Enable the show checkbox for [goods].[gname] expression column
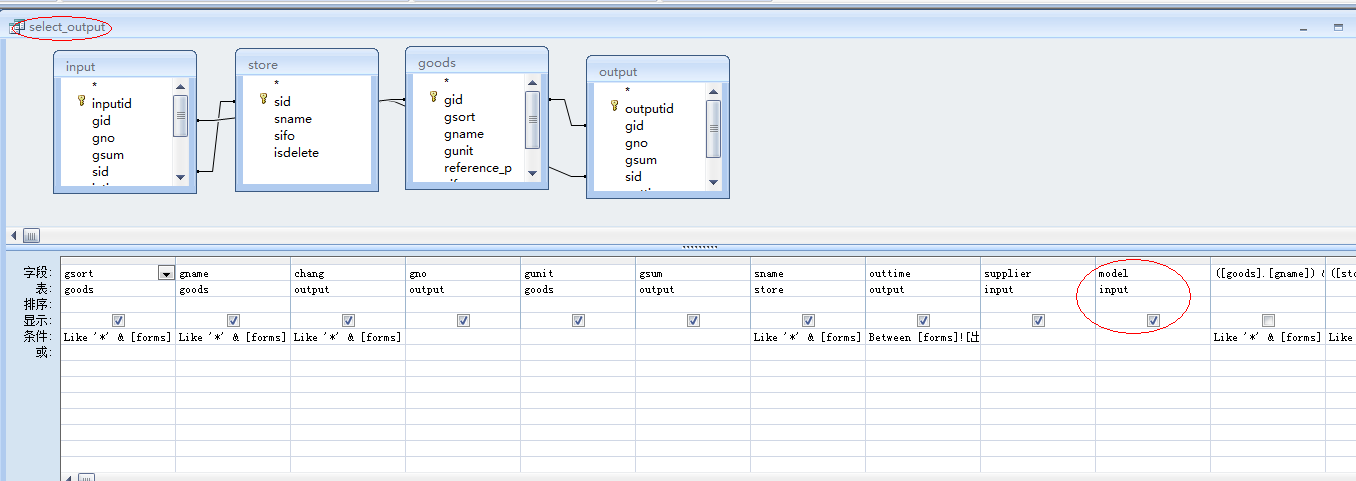Viewport: 1356px width, 481px height. click(1268, 321)
